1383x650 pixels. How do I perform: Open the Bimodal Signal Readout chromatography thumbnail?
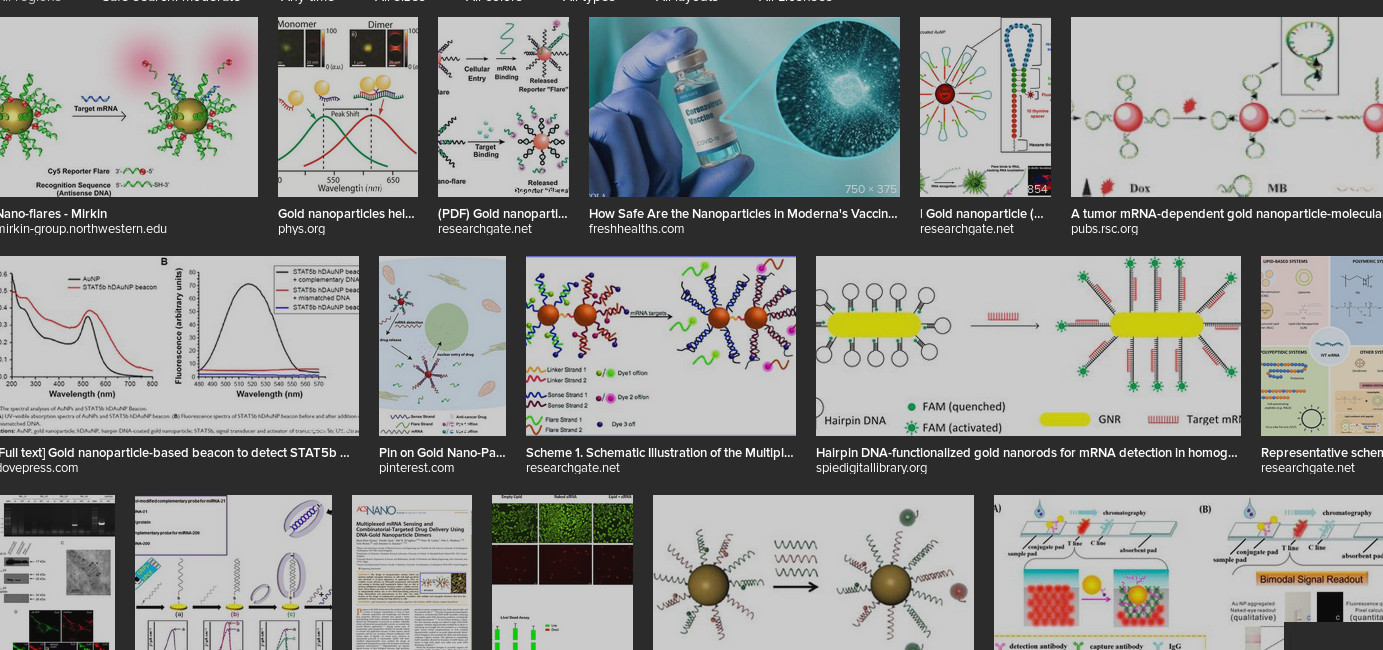(x=1188, y=572)
